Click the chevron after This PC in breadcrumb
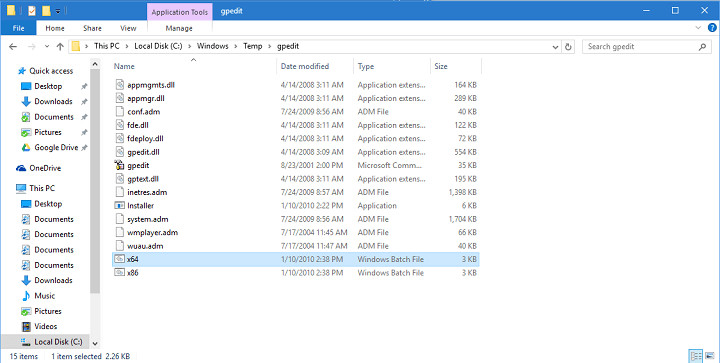 (x=127, y=46)
